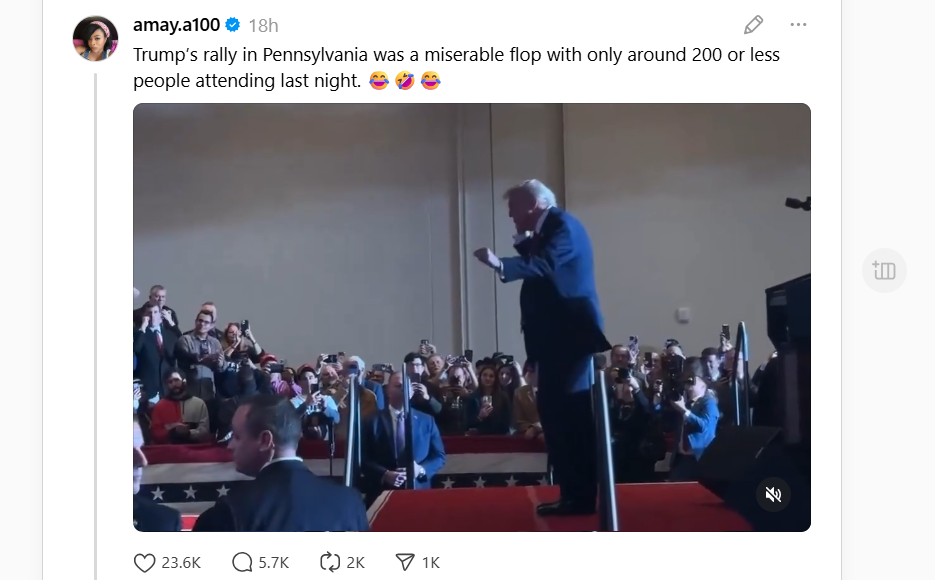This screenshot has width=935, height=580.
Task: Click the blue verified badge
Action: (232, 25)
